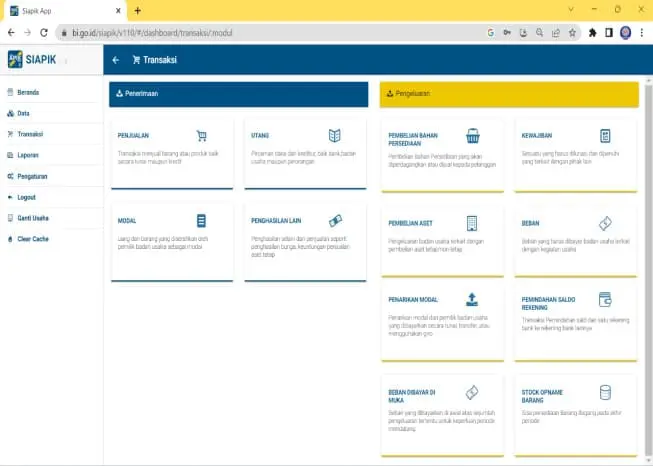Open the PEMINDAHAN SALDO REKENING card title
653x466 pixels.
coord(548,304)
